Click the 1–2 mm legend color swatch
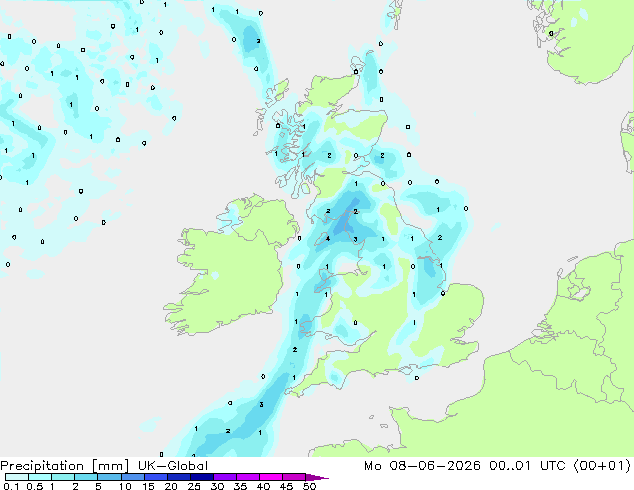This screenshot has width=634, height=490. [63, 477]
